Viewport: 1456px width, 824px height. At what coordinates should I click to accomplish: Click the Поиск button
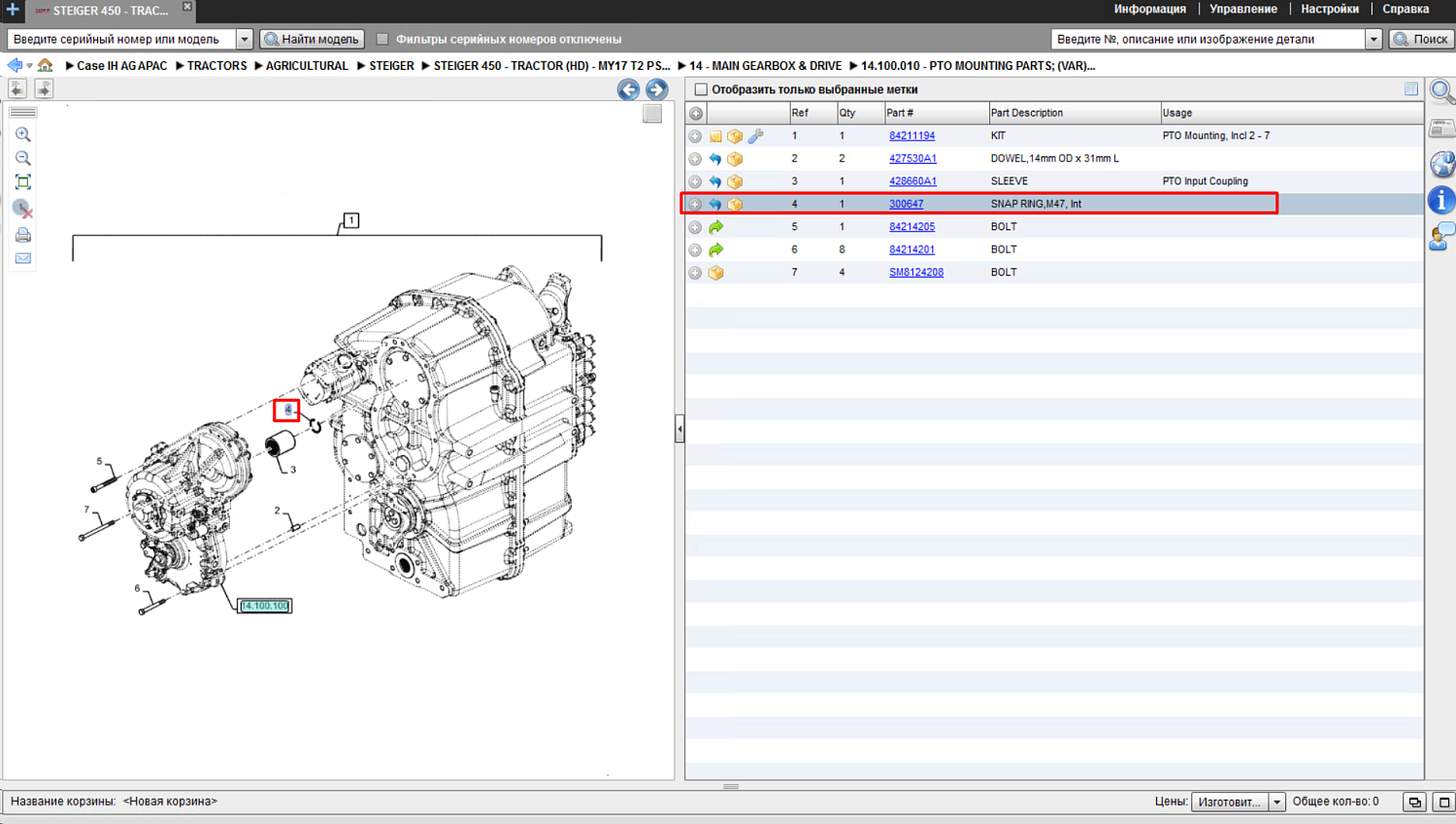[x=1422, y=39]
